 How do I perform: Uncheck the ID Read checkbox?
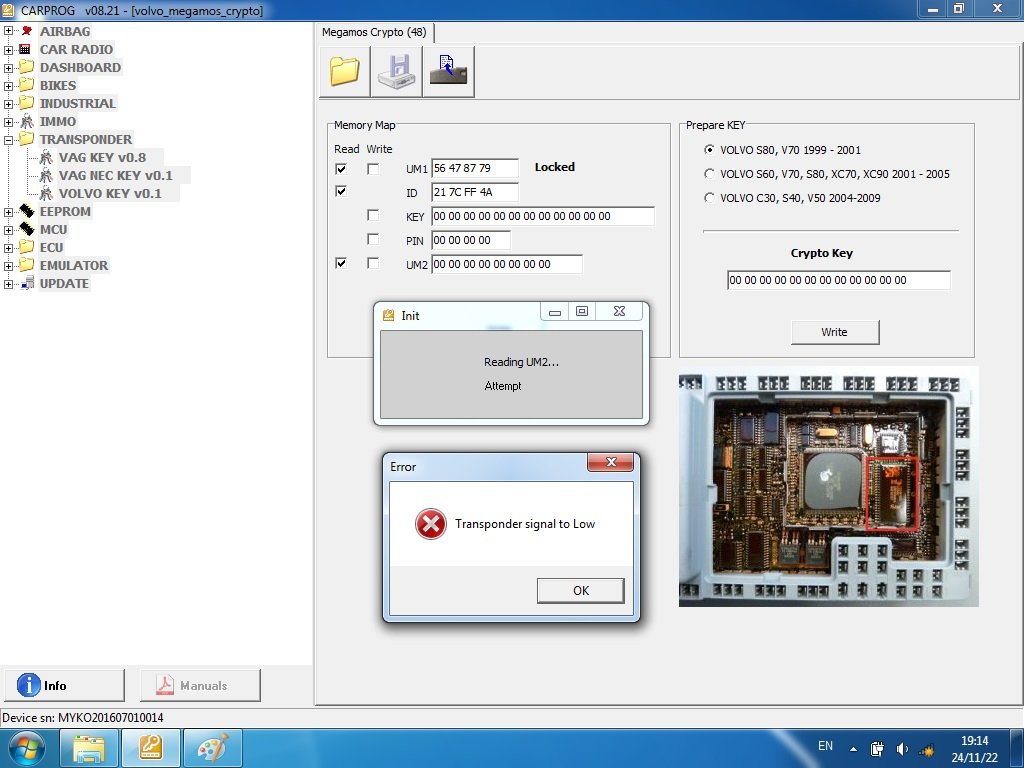341,191
